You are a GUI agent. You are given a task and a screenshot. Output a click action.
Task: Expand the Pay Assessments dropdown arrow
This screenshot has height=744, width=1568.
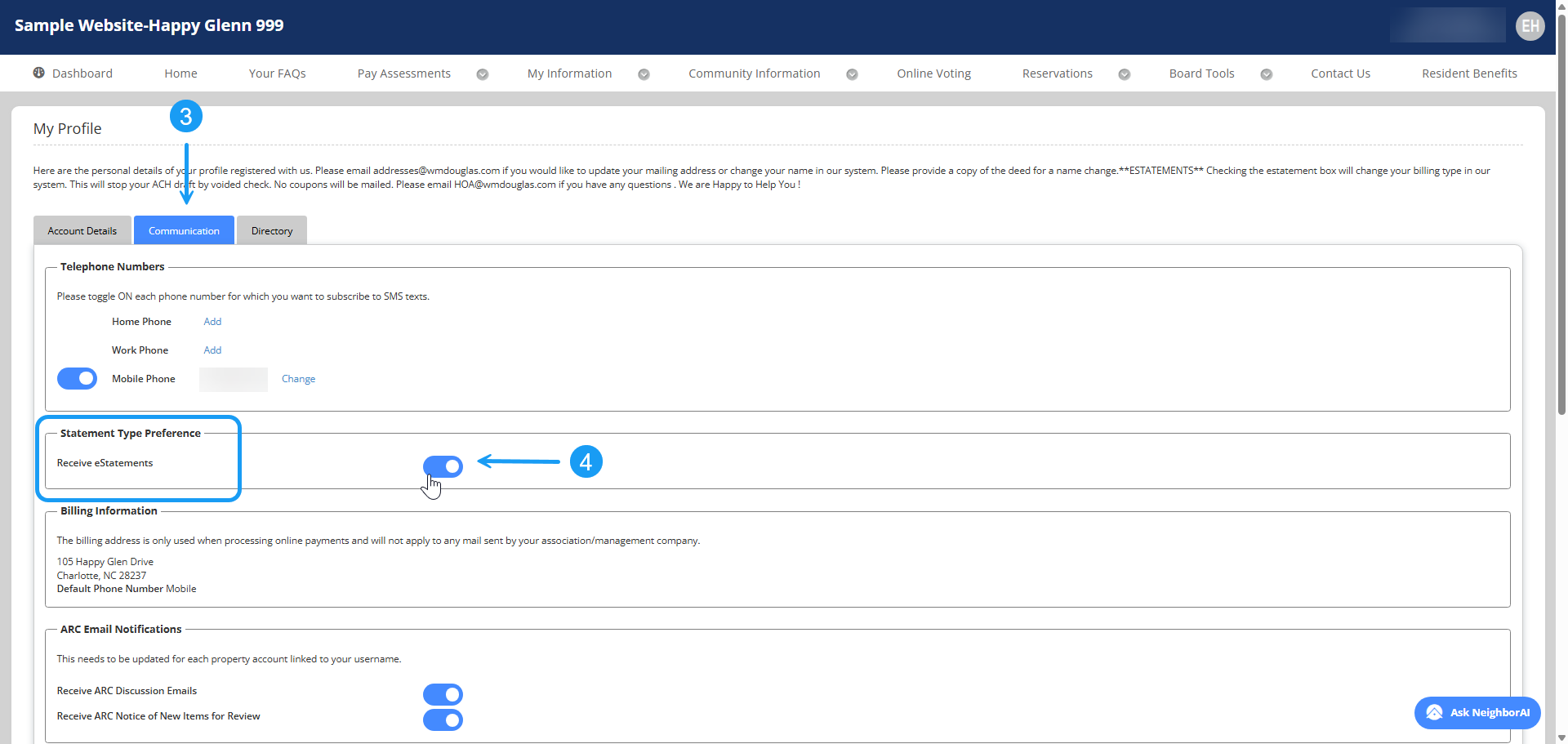(x=483, y=74)
